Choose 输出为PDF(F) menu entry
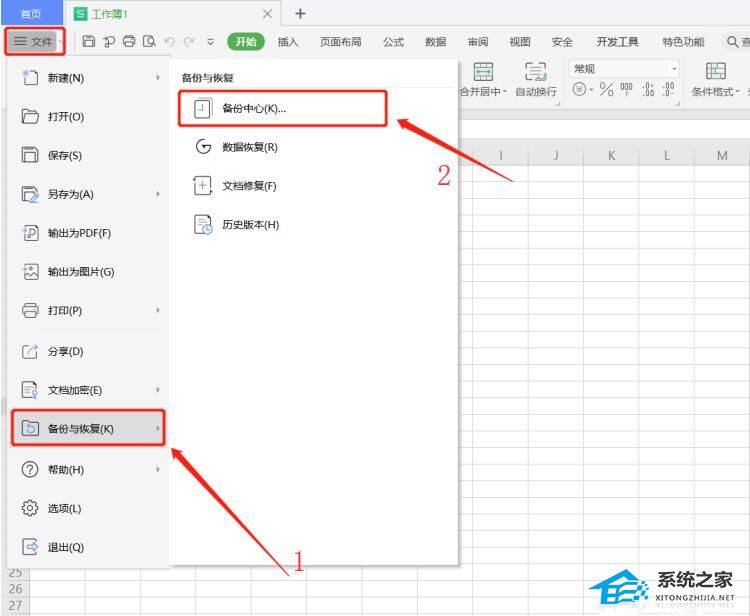 pos(88,233)
